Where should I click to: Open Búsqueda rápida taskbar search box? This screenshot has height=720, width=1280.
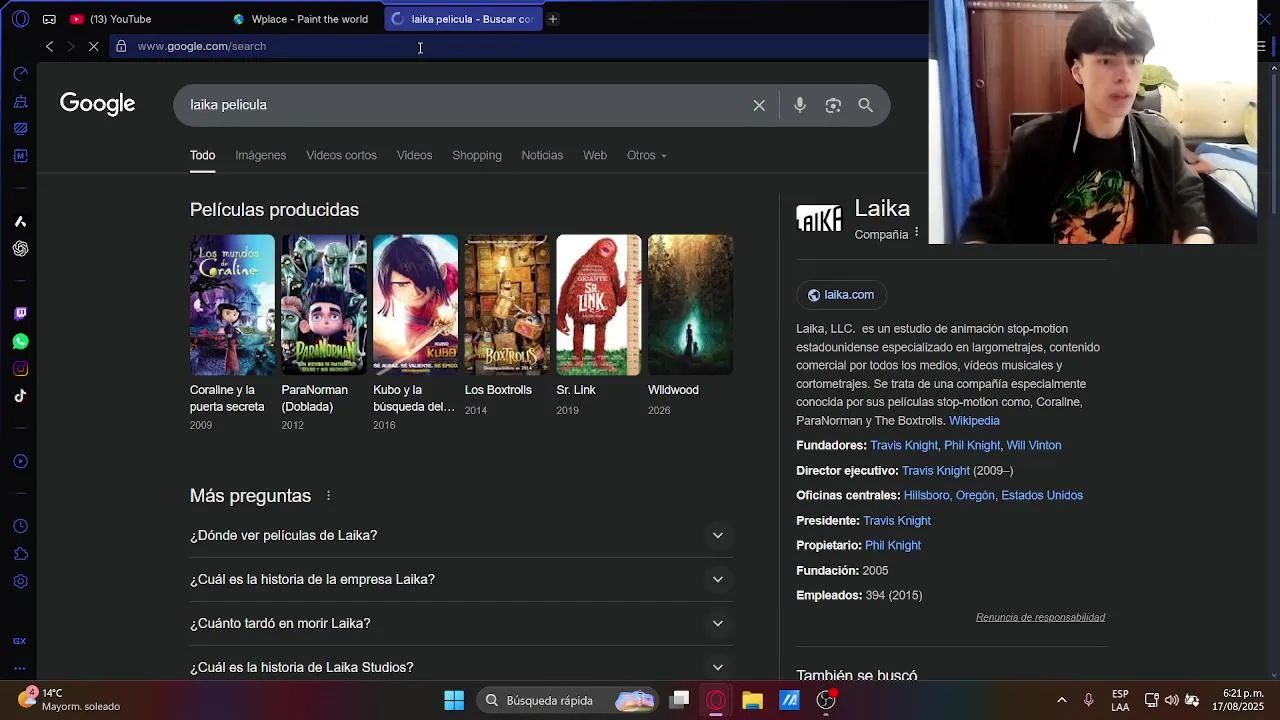coord(567,700)
